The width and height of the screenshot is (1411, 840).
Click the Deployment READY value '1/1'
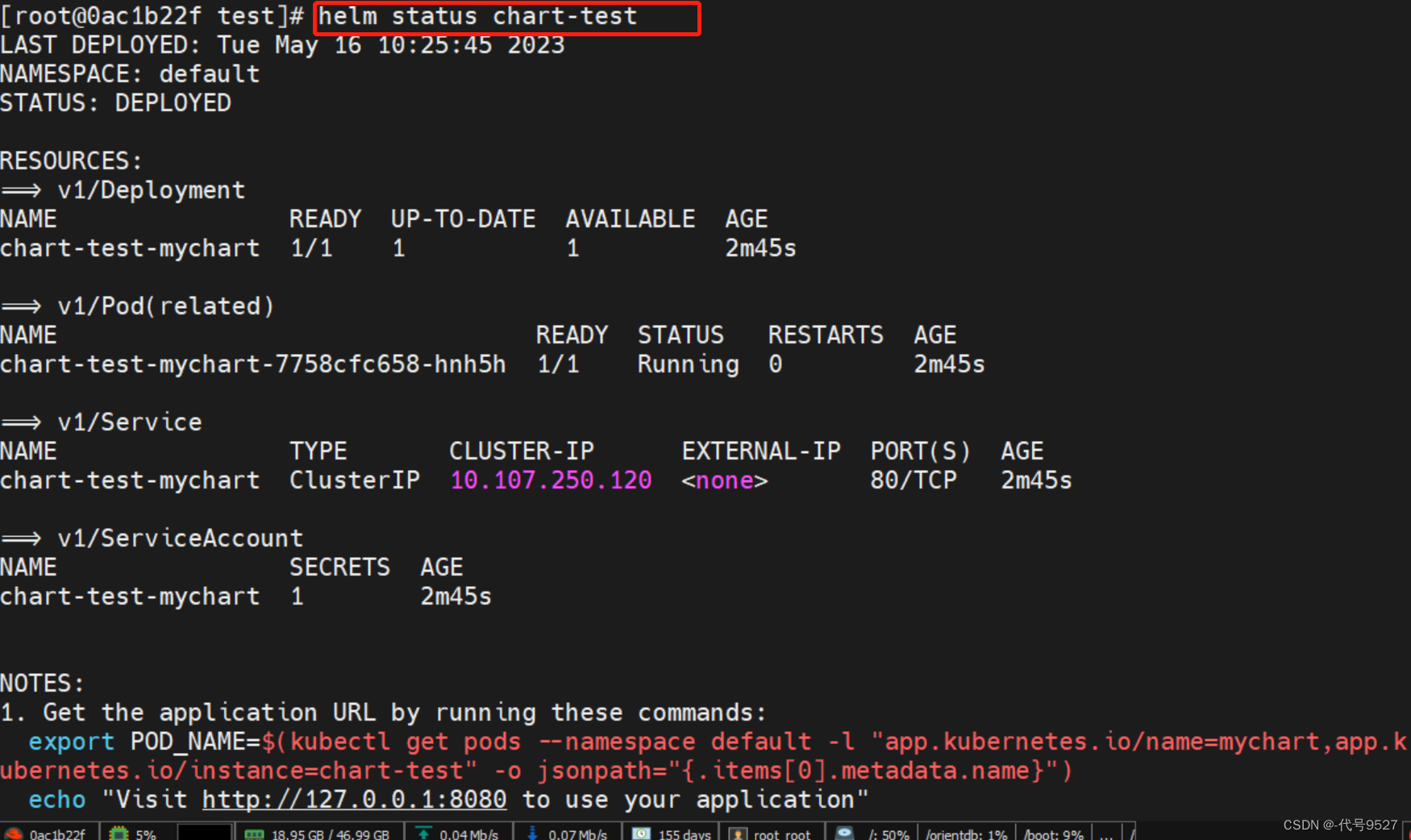pos(311,248)
